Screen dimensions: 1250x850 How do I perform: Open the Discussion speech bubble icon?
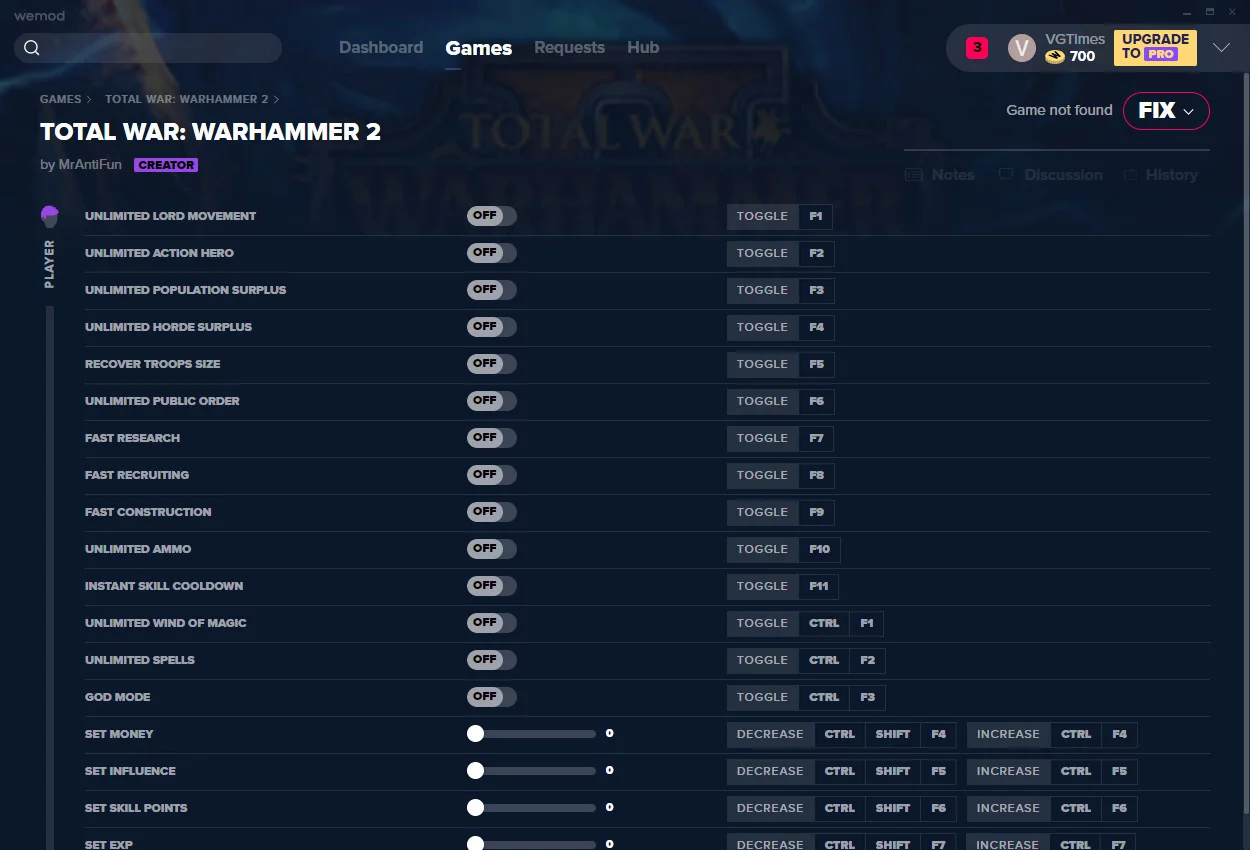(x=1006, y=175)
